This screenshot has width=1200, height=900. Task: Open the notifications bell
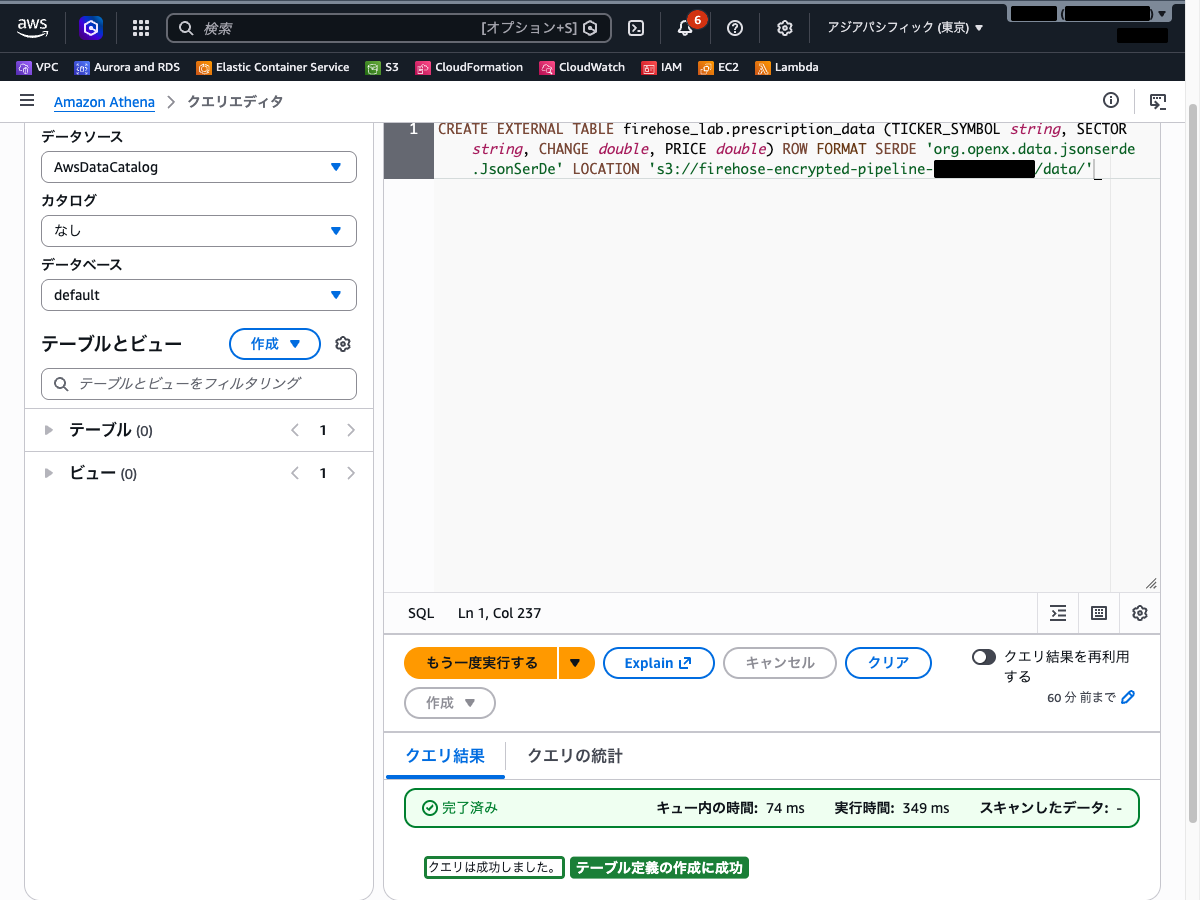685,28
